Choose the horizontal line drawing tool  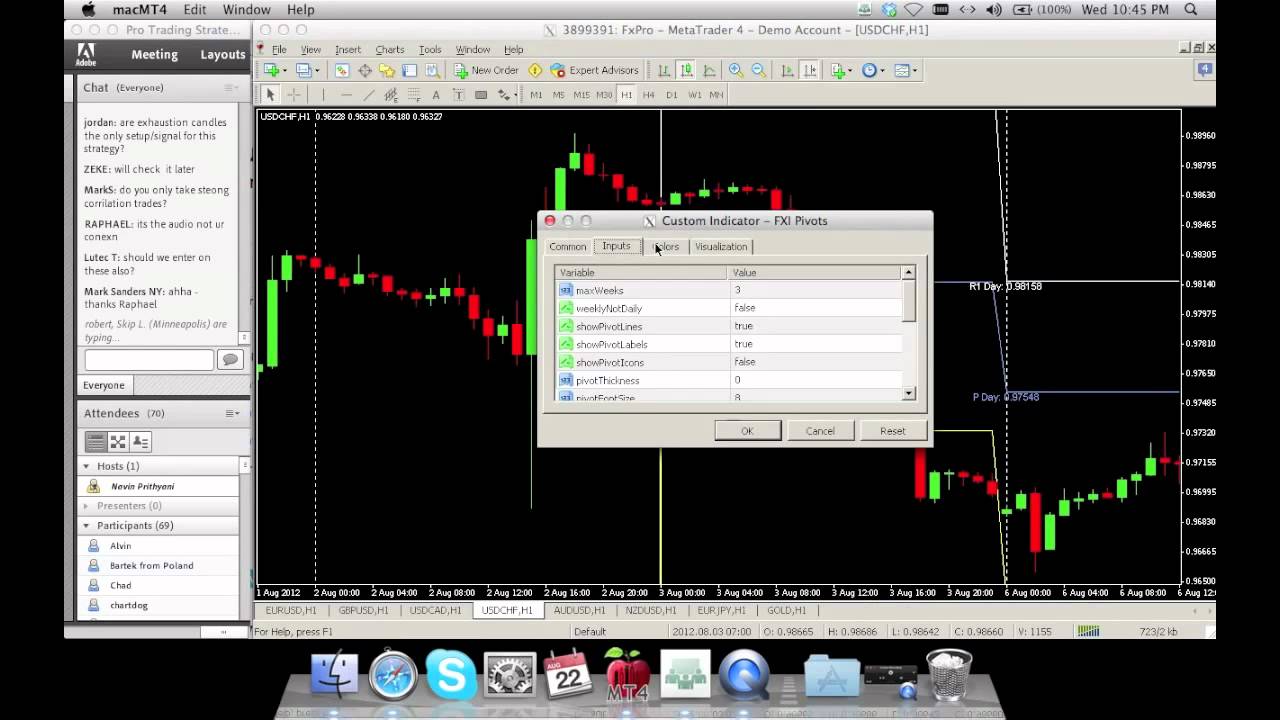pyautogui.click(x=346, y=95)
